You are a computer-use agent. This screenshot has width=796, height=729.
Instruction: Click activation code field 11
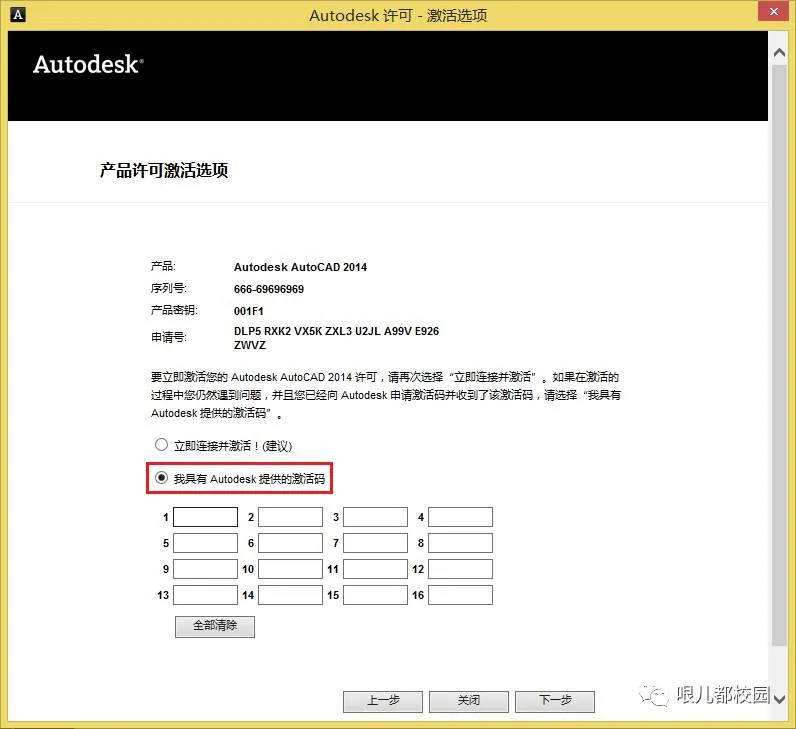(x=375, y=569)
